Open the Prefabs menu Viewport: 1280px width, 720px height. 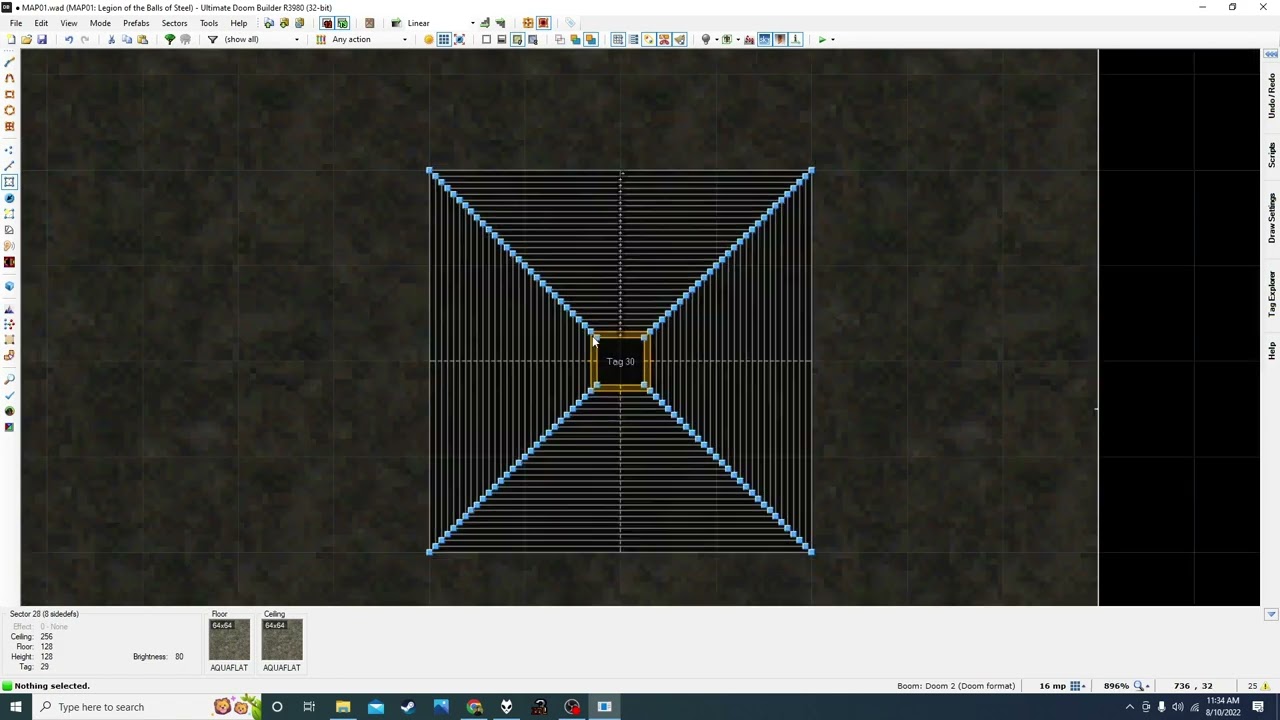[136, 23]
